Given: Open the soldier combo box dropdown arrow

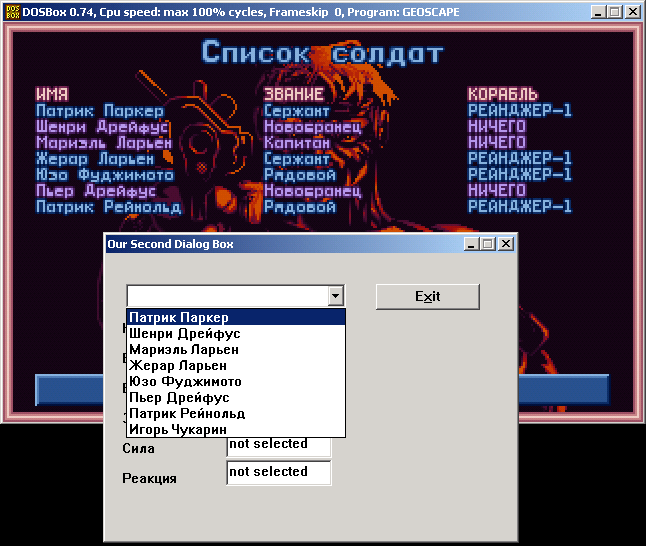Looking at the screenshot, I should 336,296.
